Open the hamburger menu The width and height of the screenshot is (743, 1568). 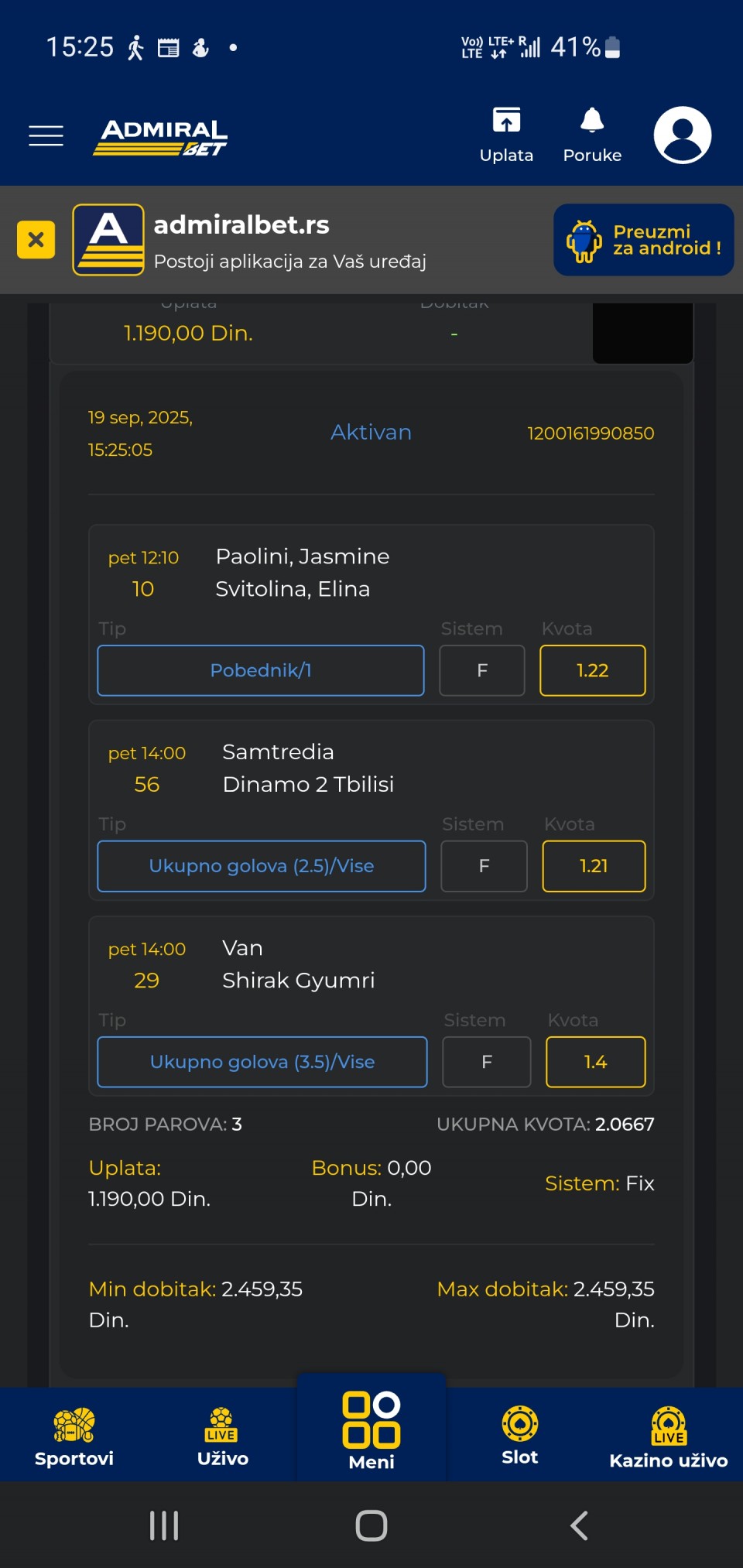46,135
